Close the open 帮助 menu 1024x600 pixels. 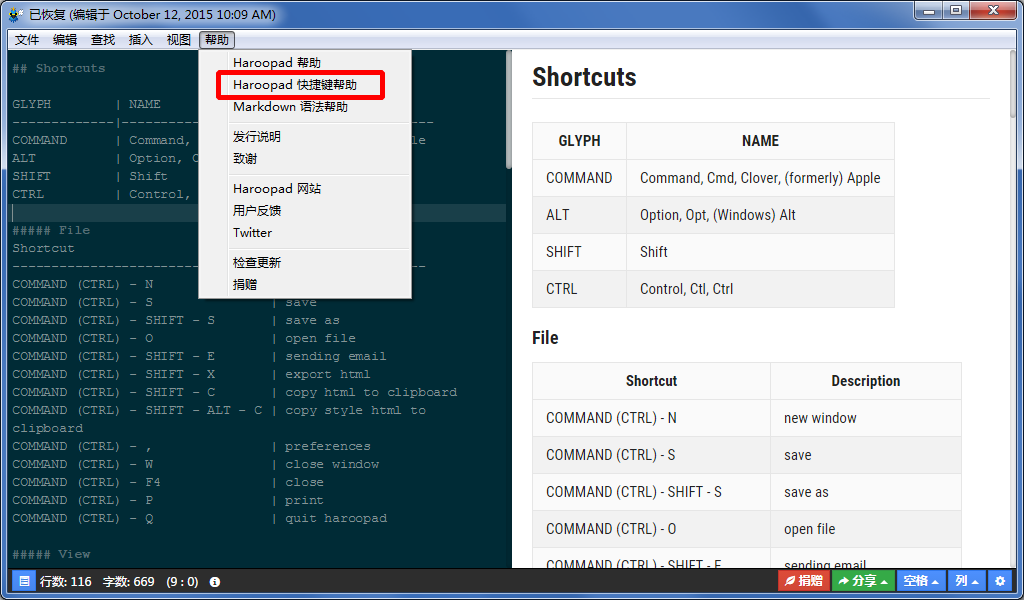point(217,40)
